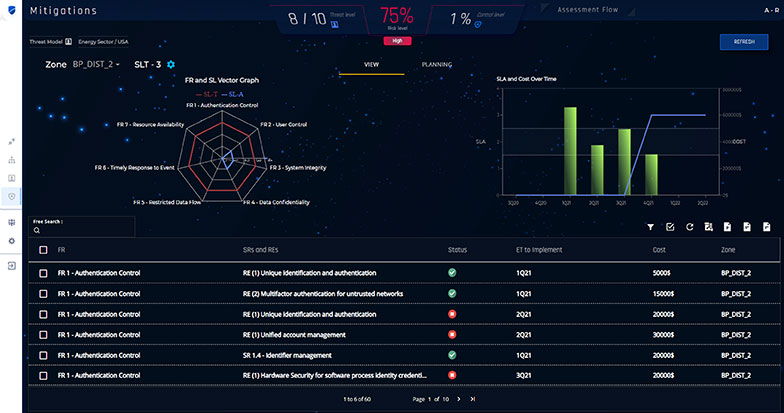The height and width of the screenshot is (413, 784).
Task: Jump to the last page of table
Action: [473, 399]
